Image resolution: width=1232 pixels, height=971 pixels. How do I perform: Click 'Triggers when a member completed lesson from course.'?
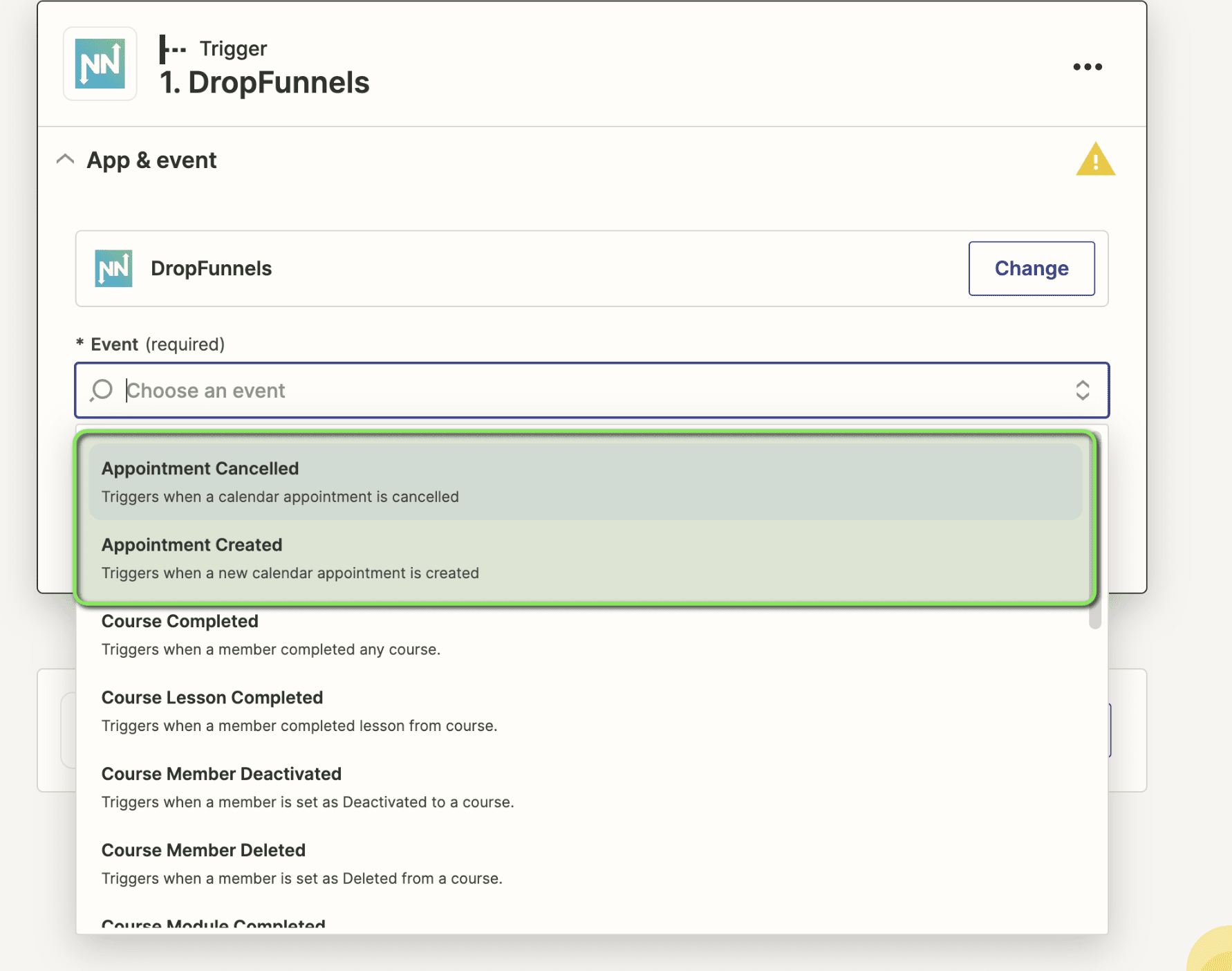tap(299, 725)
